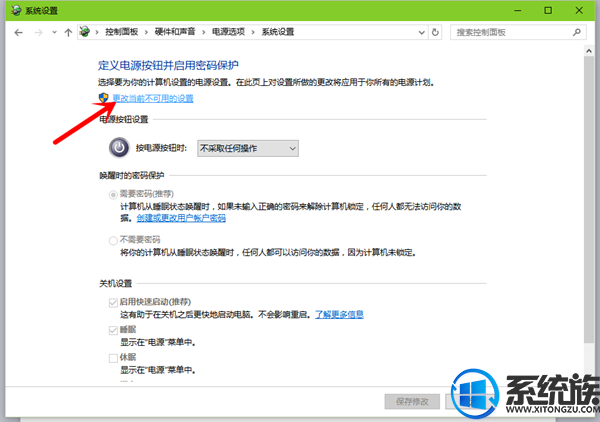Expand the chevron after 控制面板 breadcrumb
This screenshot has width=600, height=422.
[146, 32]
